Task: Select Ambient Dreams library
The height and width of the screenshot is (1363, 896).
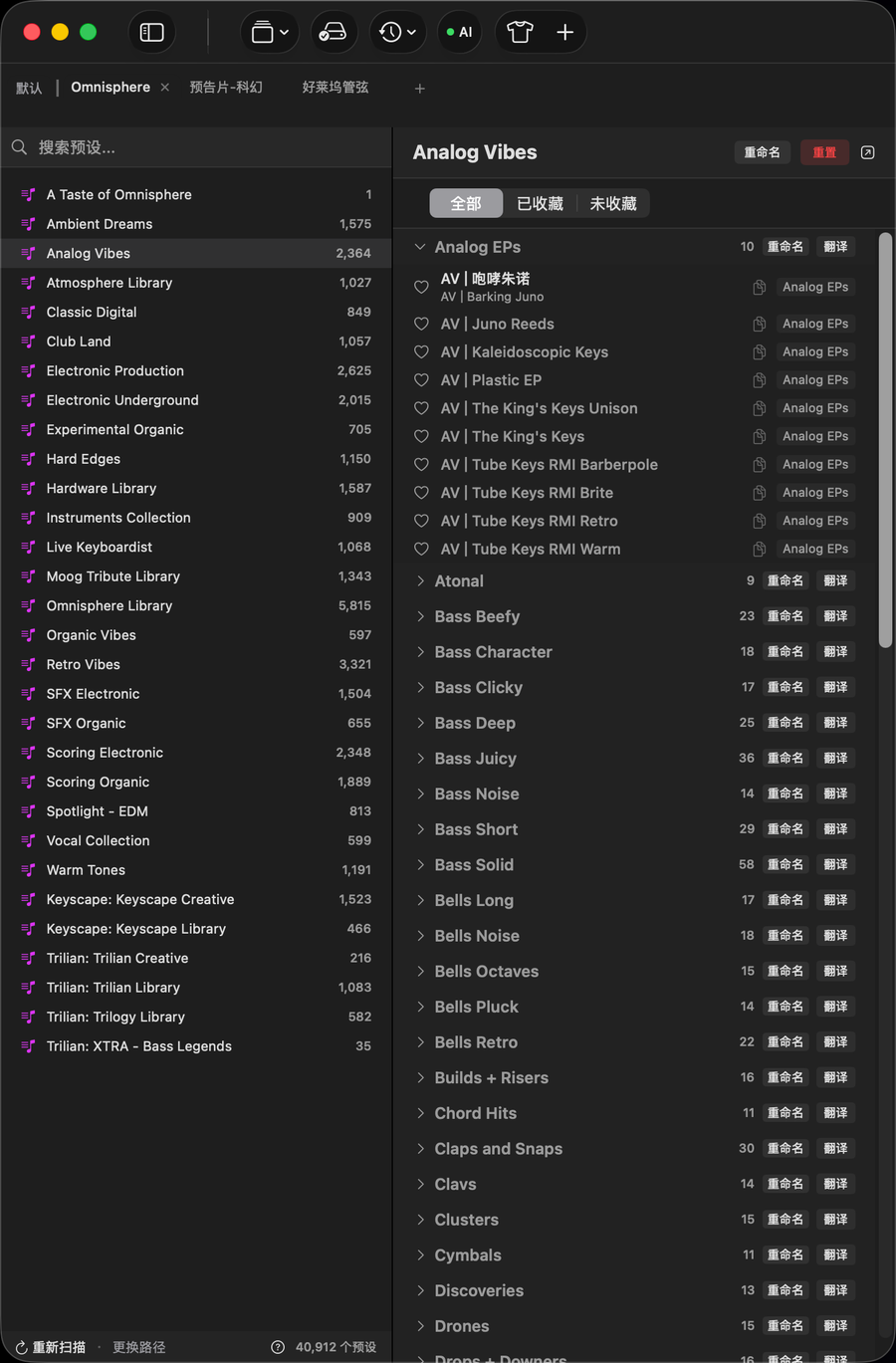Action: (196, 224)
